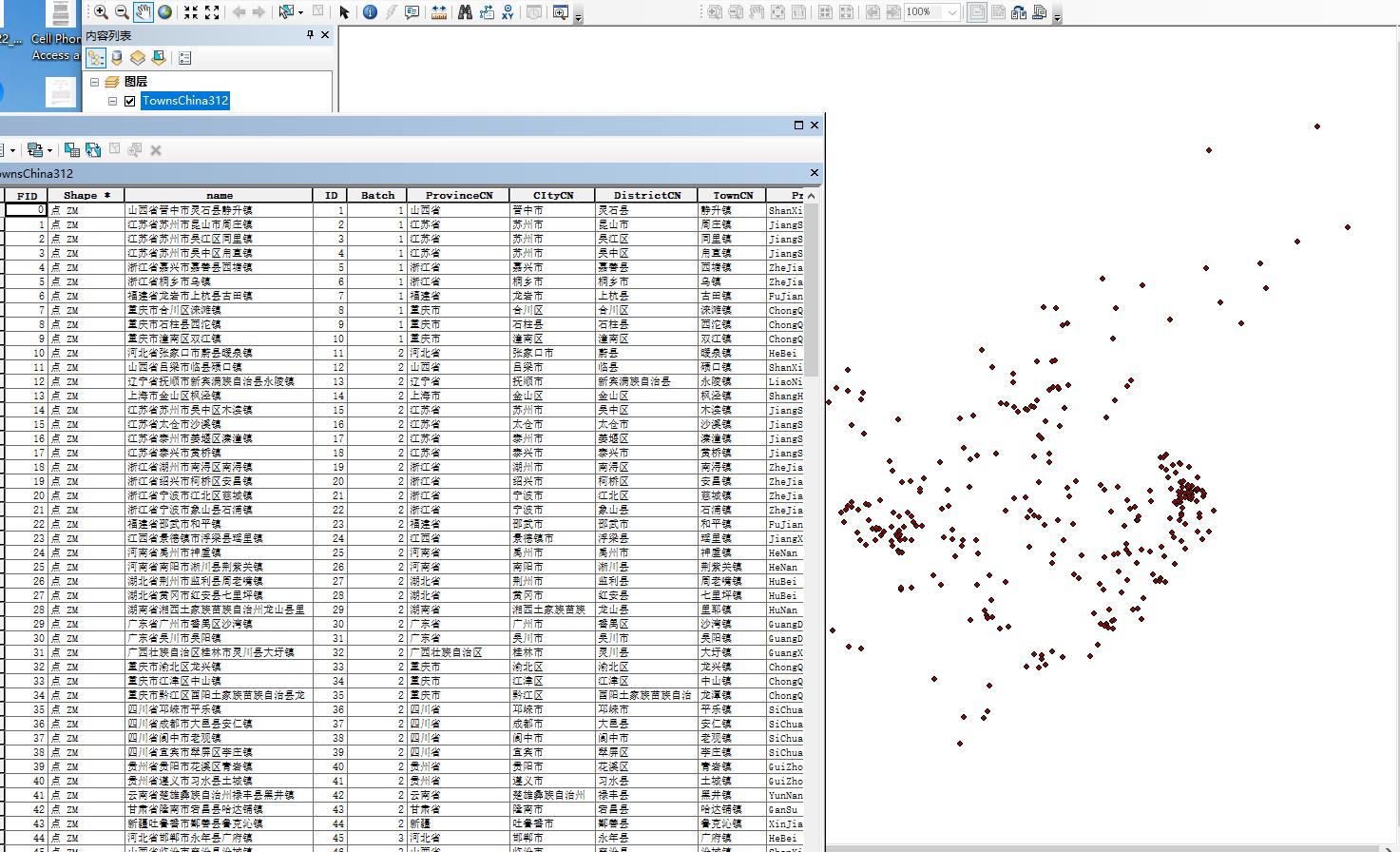The image size is (1400, 852).
Task: Click the FID 0 cell
Action: (27, 210)
